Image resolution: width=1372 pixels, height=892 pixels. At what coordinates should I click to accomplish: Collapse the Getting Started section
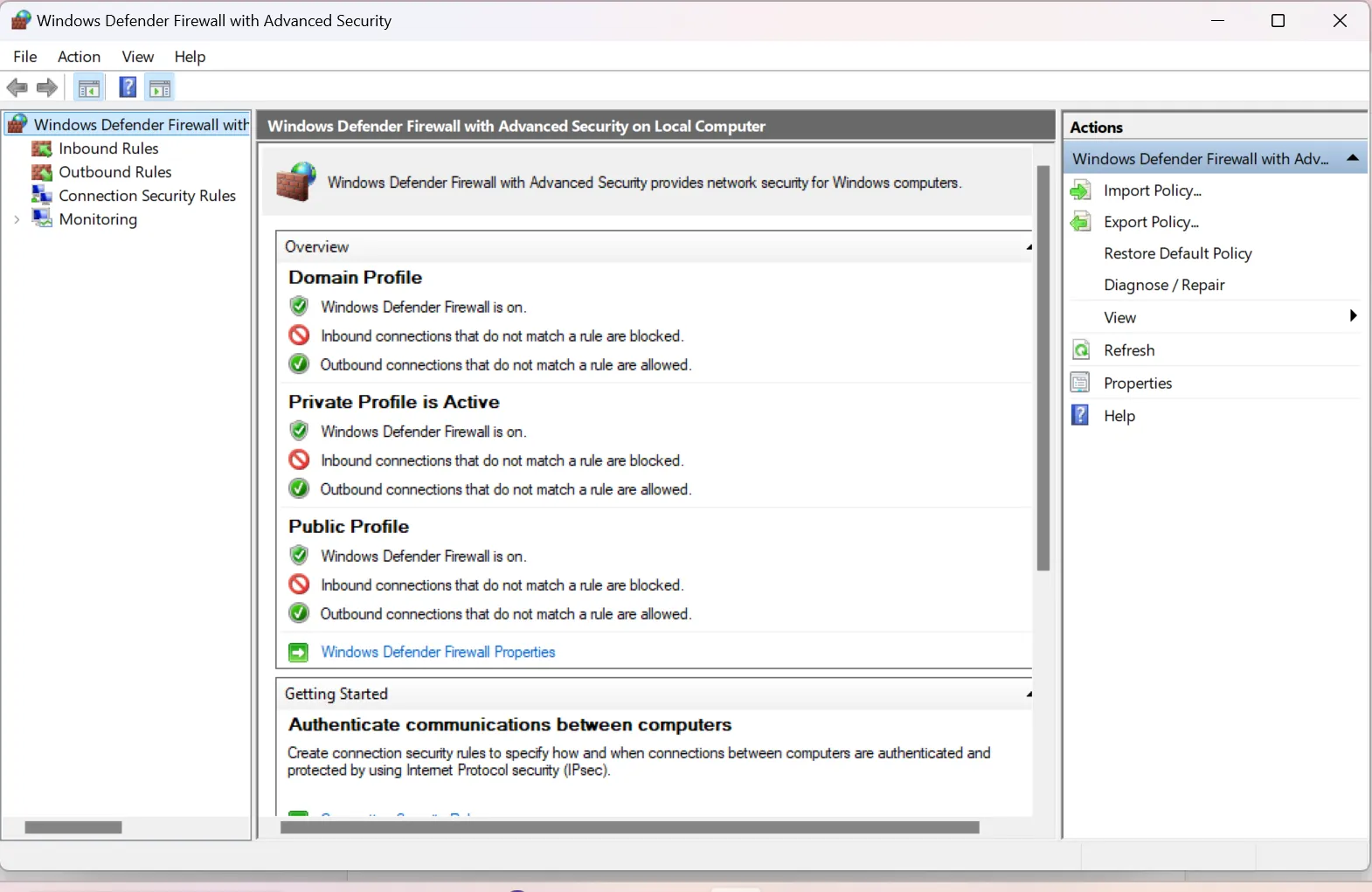point(1029,695)
